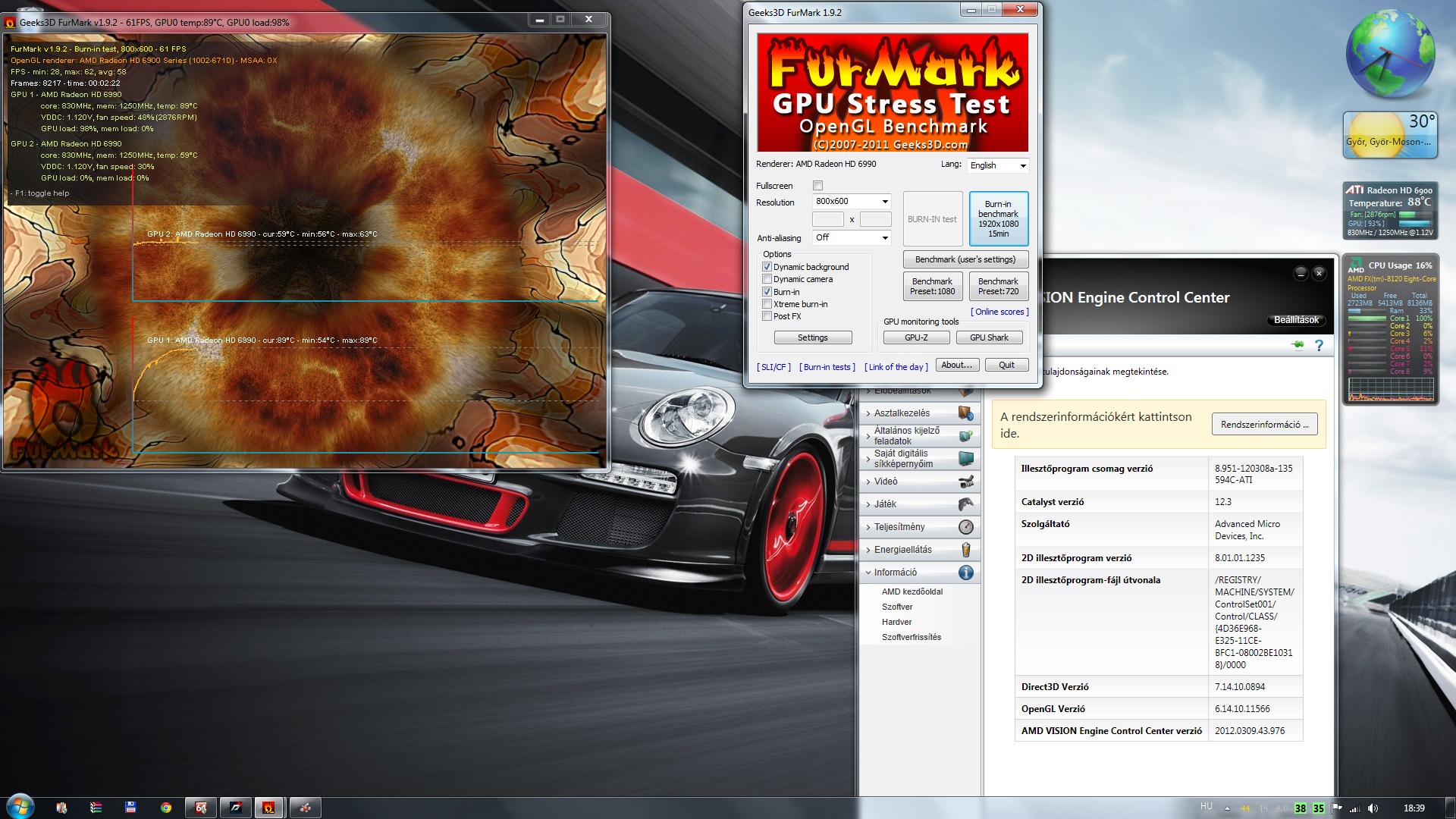Click the Energiaellátás battery icon
Image resolution: width=1456 pixels, height=819 pixels.
point(965,550)
